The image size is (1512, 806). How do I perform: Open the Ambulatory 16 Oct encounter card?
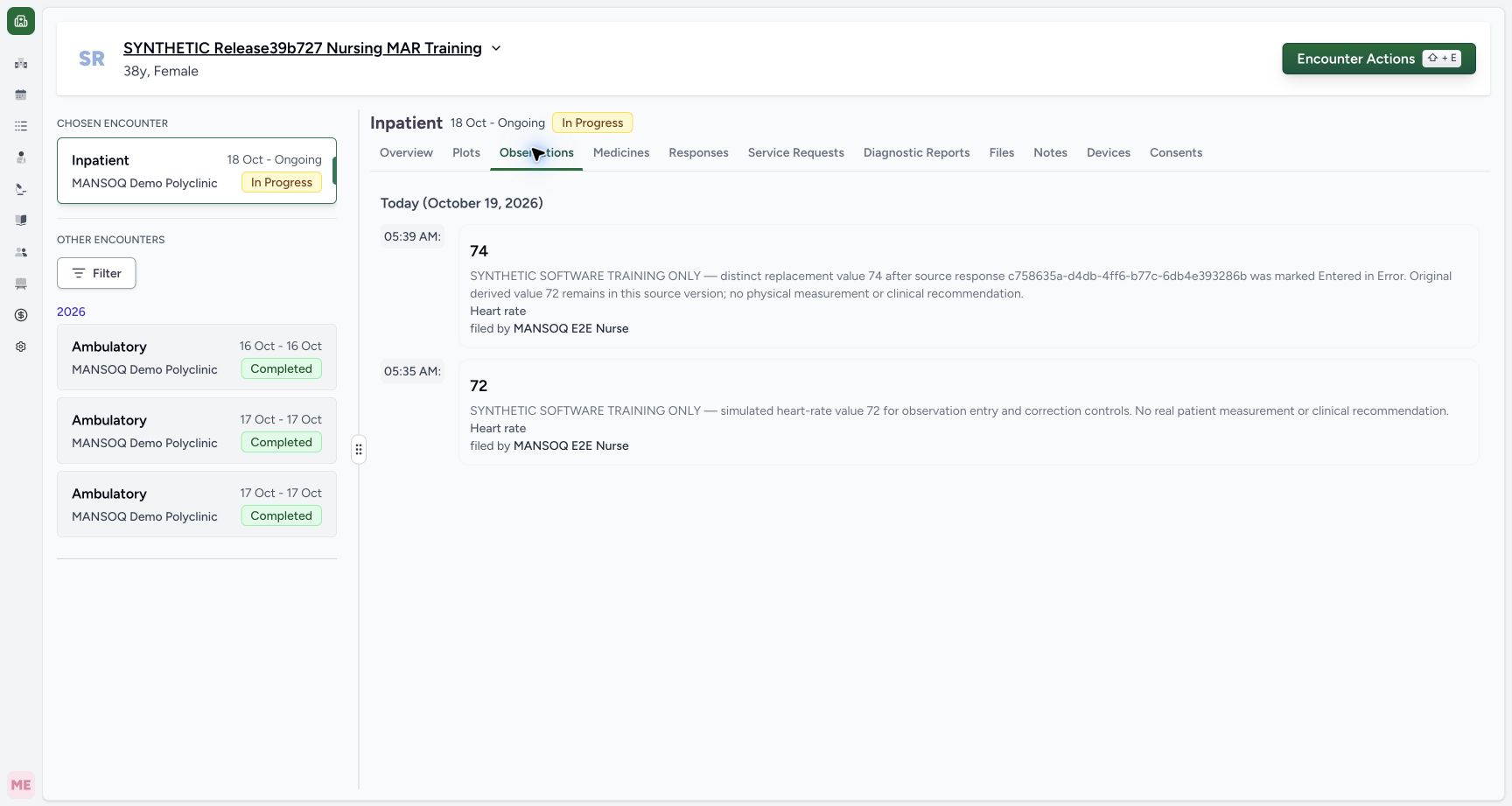(197, 357)
